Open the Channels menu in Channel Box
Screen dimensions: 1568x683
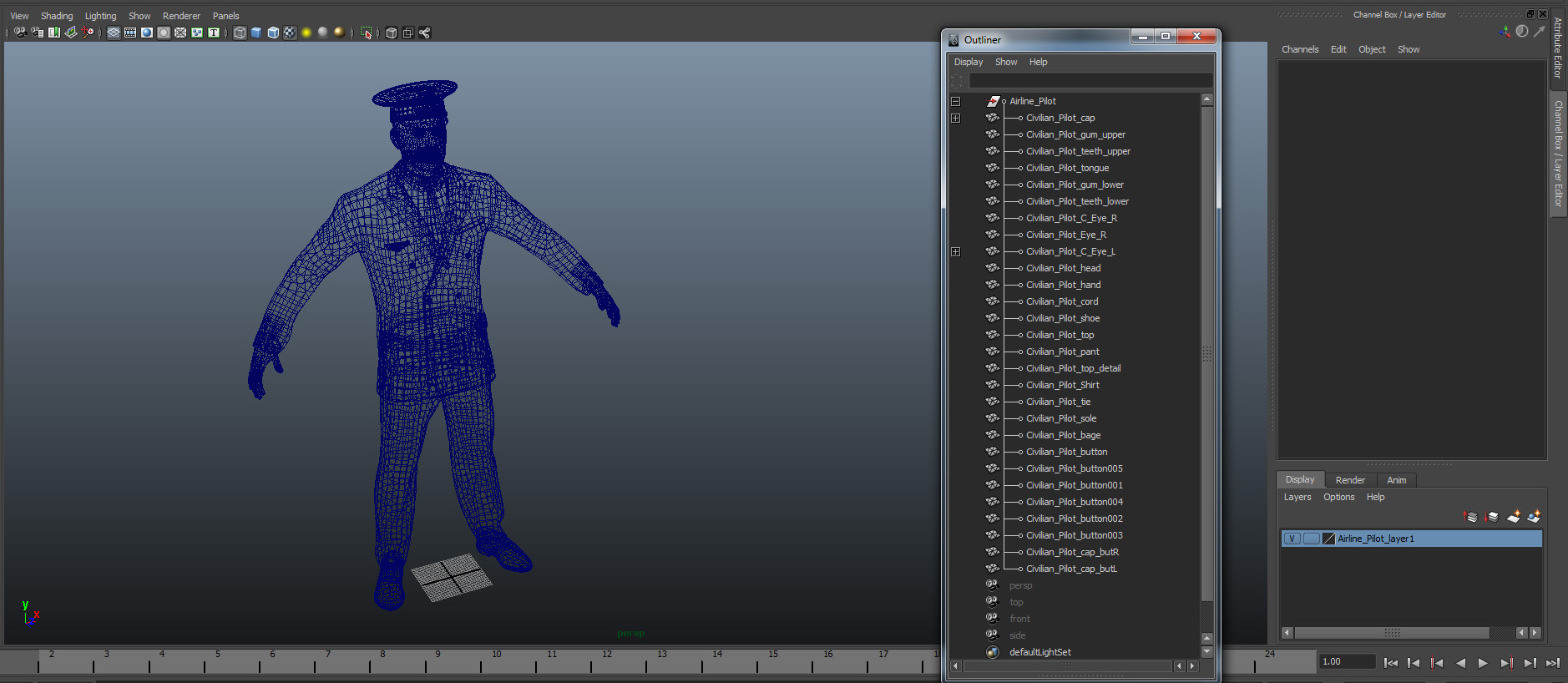click(1300, 49)
